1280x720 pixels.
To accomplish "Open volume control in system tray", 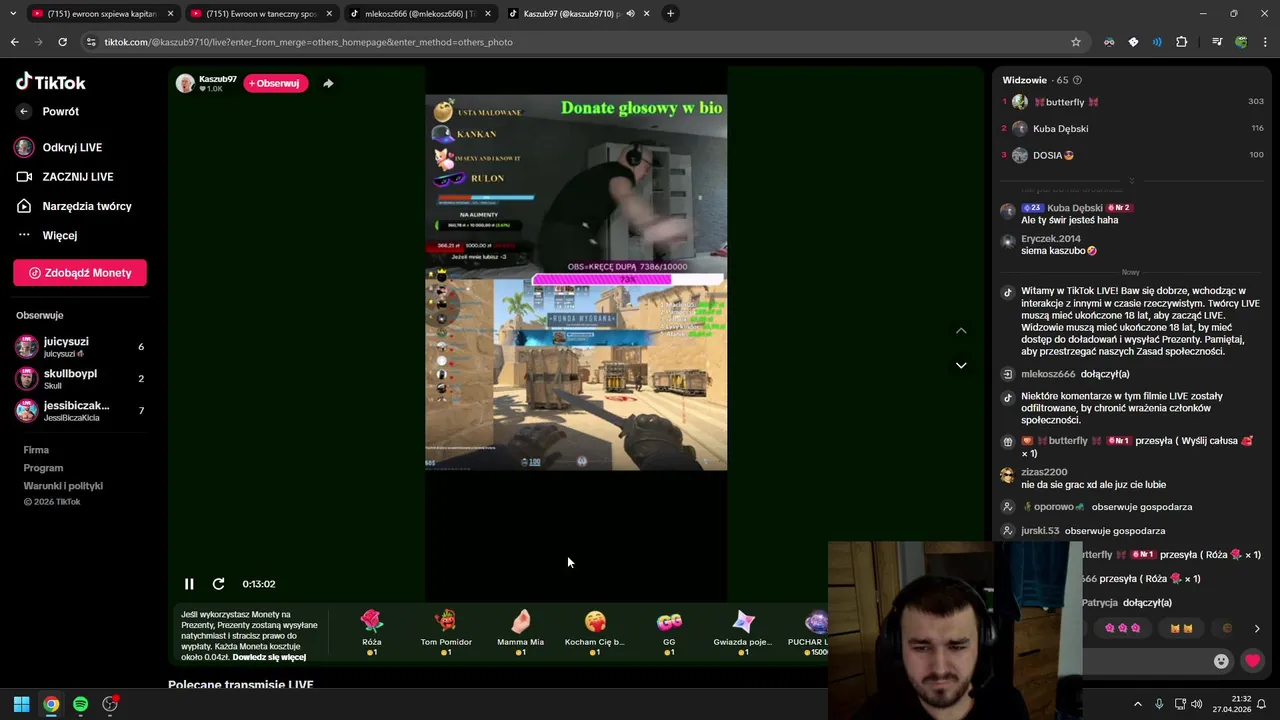I will click(x=1197, y=704).
